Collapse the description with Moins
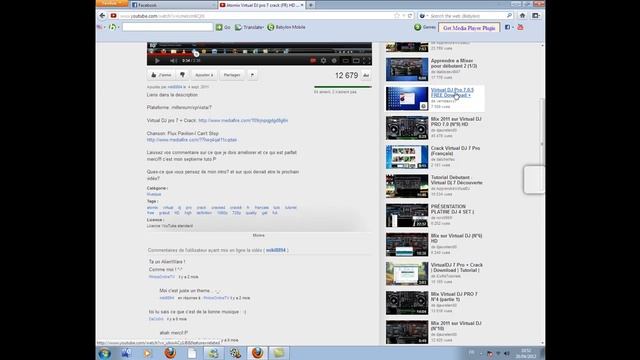640x360 pixels. [x=258, y=236]
